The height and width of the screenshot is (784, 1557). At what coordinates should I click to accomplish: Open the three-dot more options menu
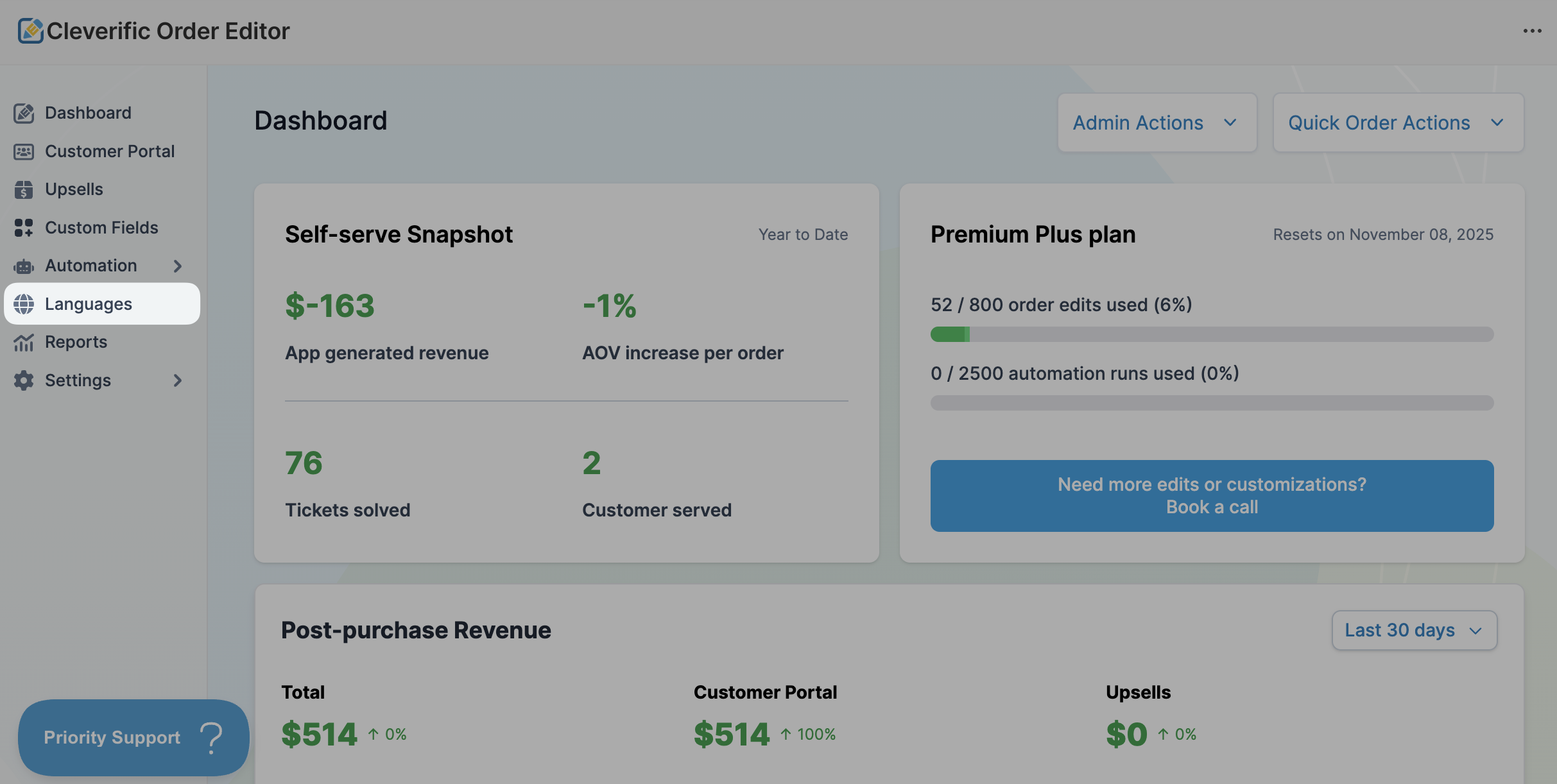(1532, 31)
